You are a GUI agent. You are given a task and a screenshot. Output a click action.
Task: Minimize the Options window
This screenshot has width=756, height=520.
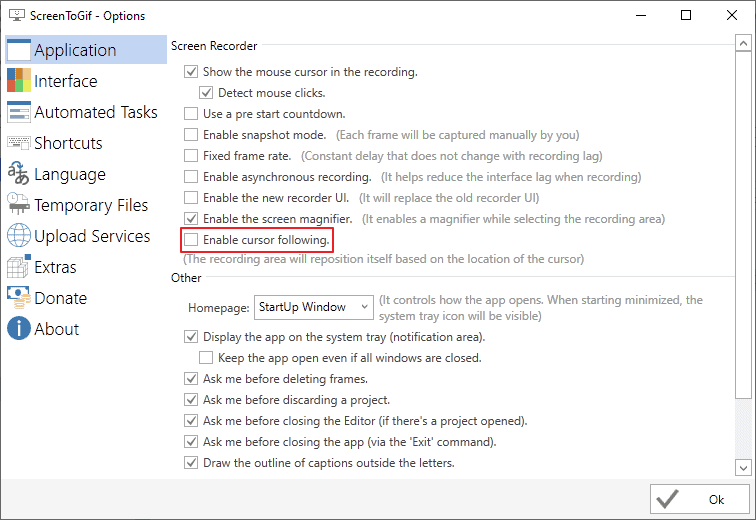click(641, 15)
